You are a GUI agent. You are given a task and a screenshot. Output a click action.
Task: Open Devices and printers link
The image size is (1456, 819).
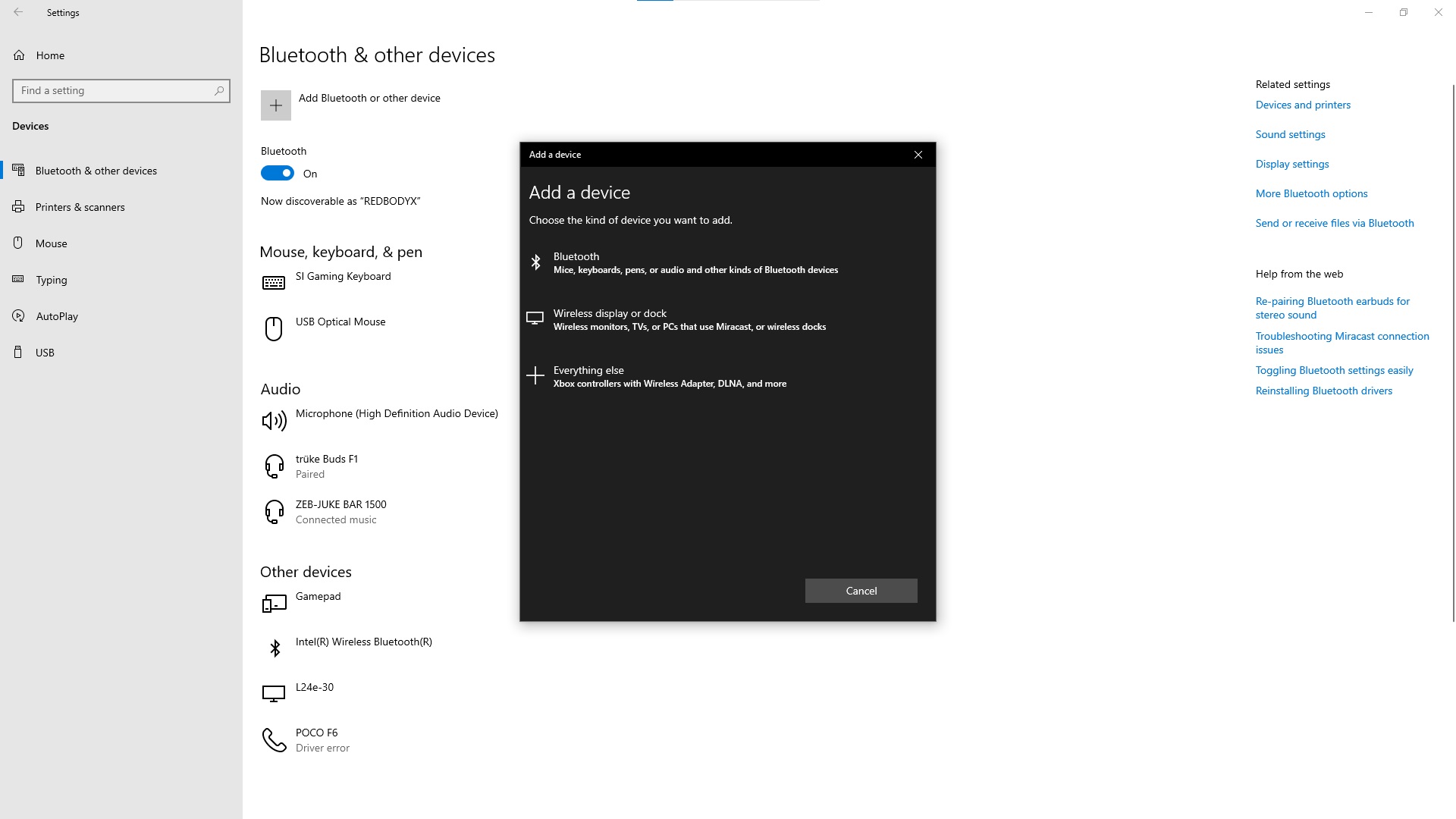click(1302, 105)
